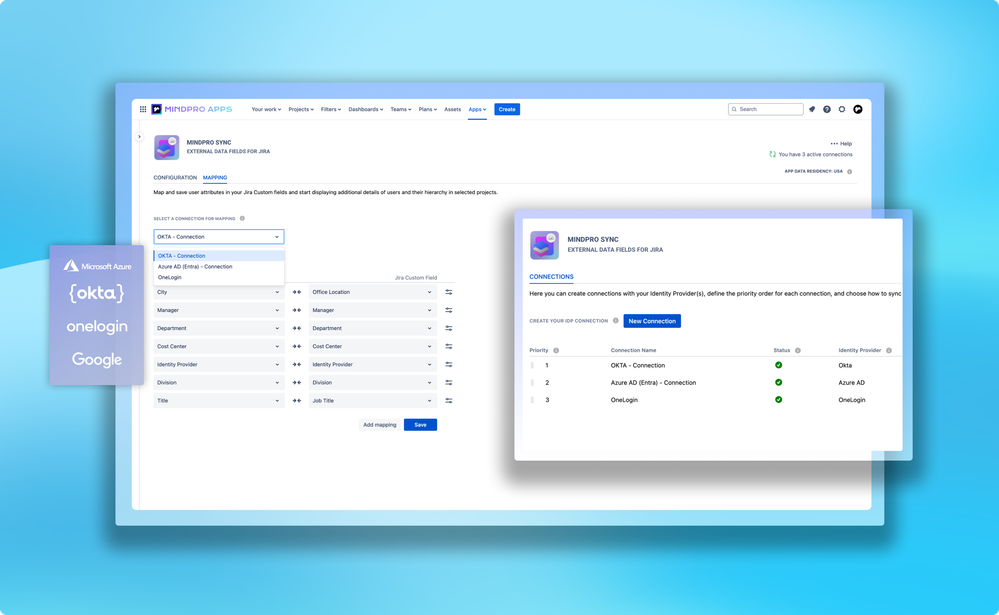
Task: Open the user profile avatar
Action: [x=858, y=109]
